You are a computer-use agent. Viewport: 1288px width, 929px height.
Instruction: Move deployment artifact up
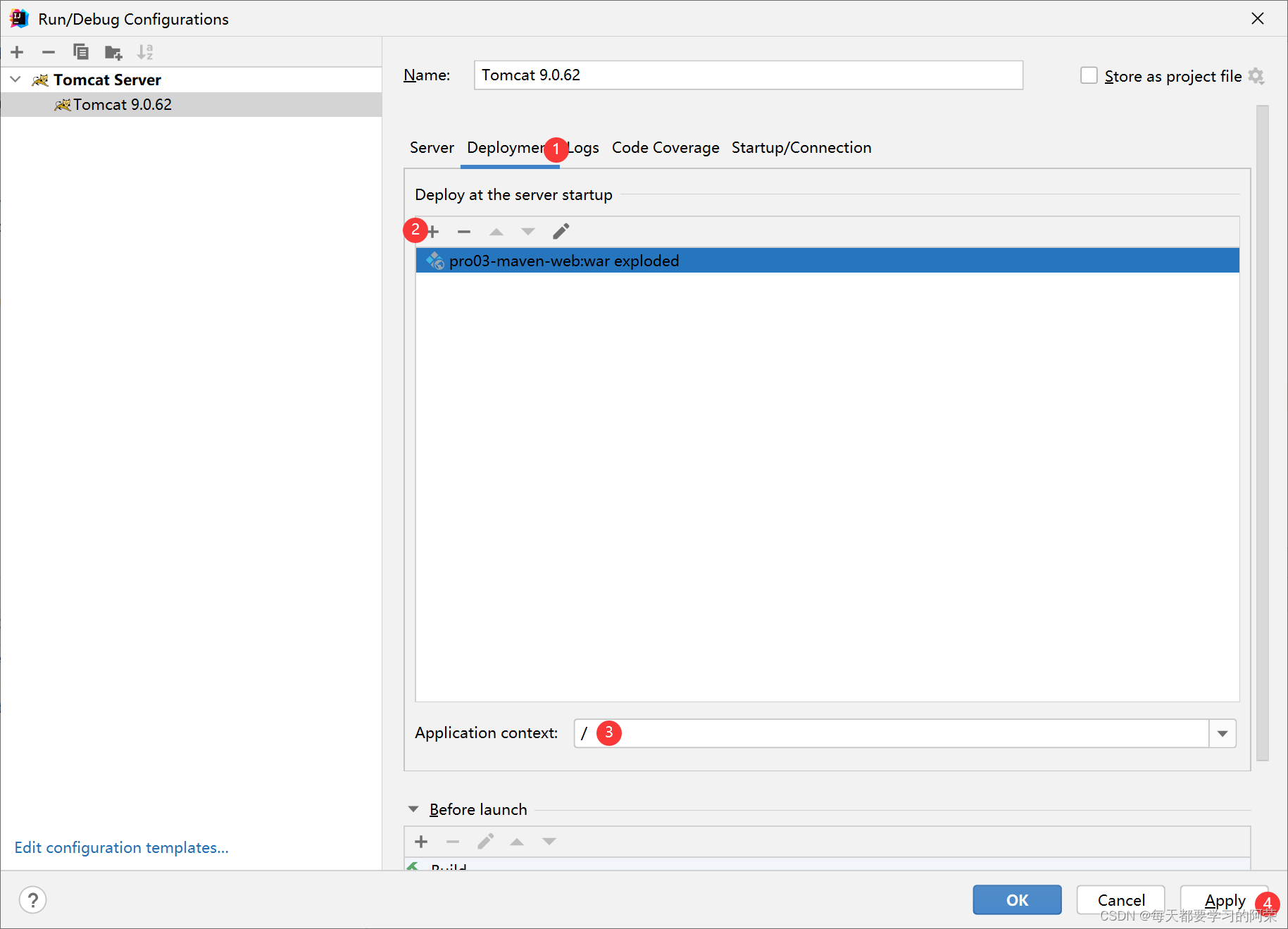point(496,232)
